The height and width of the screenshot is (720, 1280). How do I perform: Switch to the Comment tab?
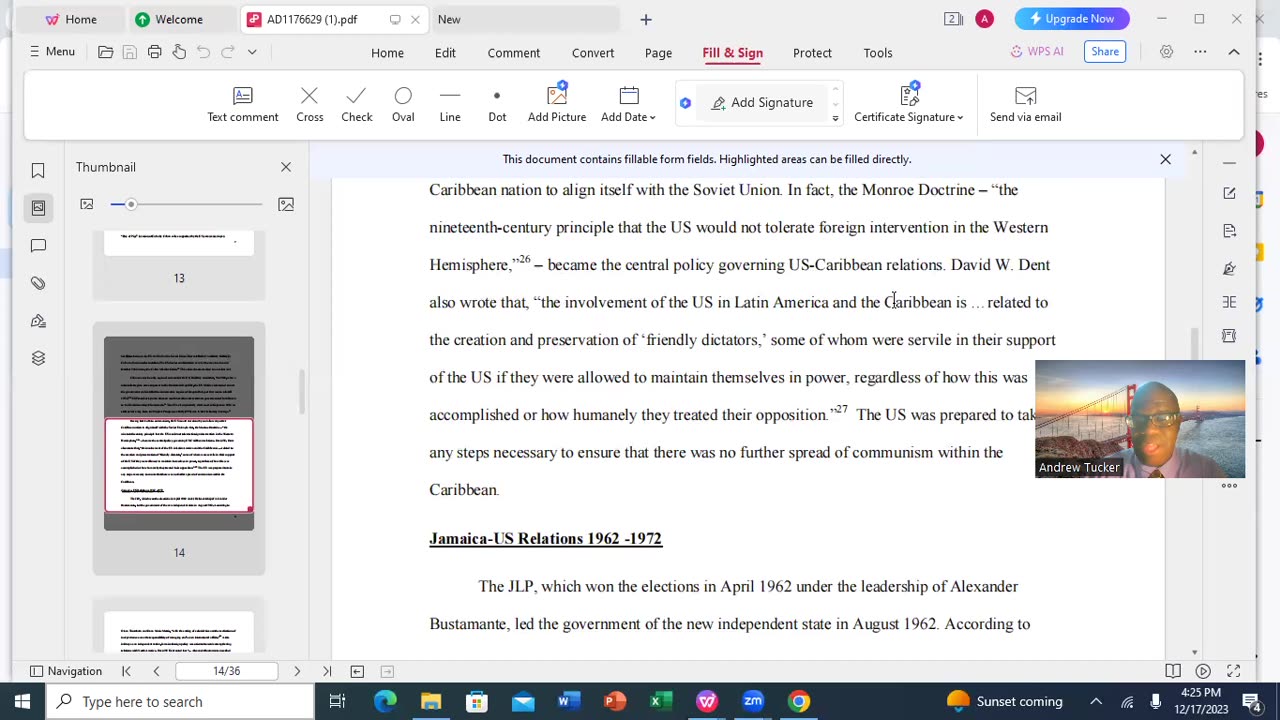tap(514, 53)
